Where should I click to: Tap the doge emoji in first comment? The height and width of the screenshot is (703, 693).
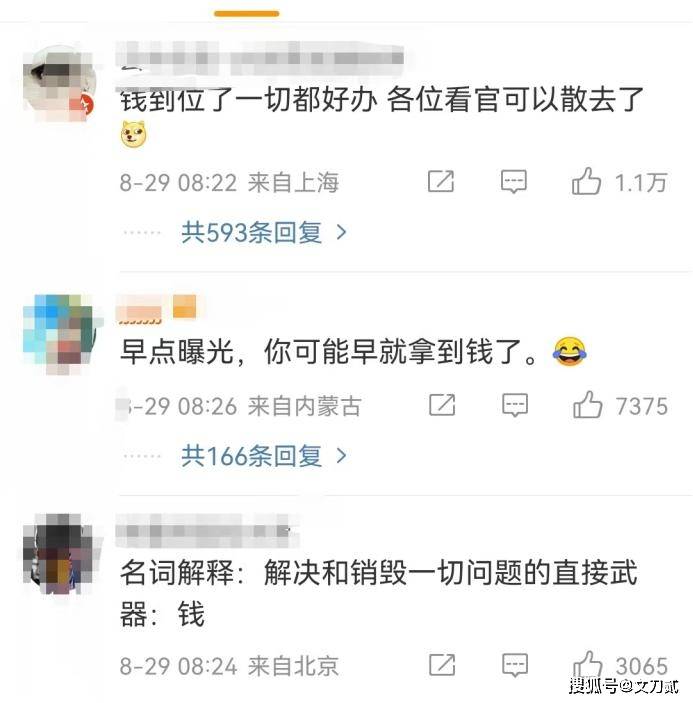click(134, 134)
